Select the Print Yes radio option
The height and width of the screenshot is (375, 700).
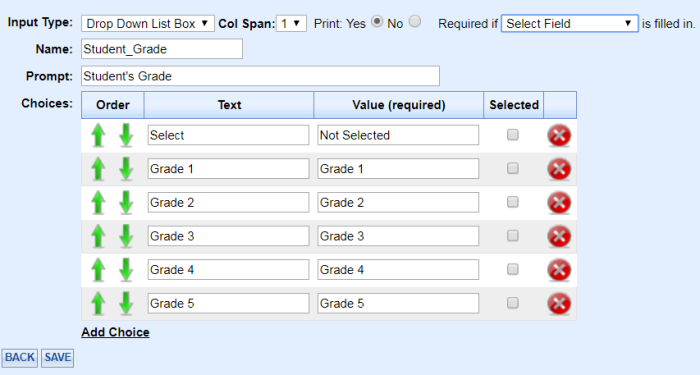377,21
